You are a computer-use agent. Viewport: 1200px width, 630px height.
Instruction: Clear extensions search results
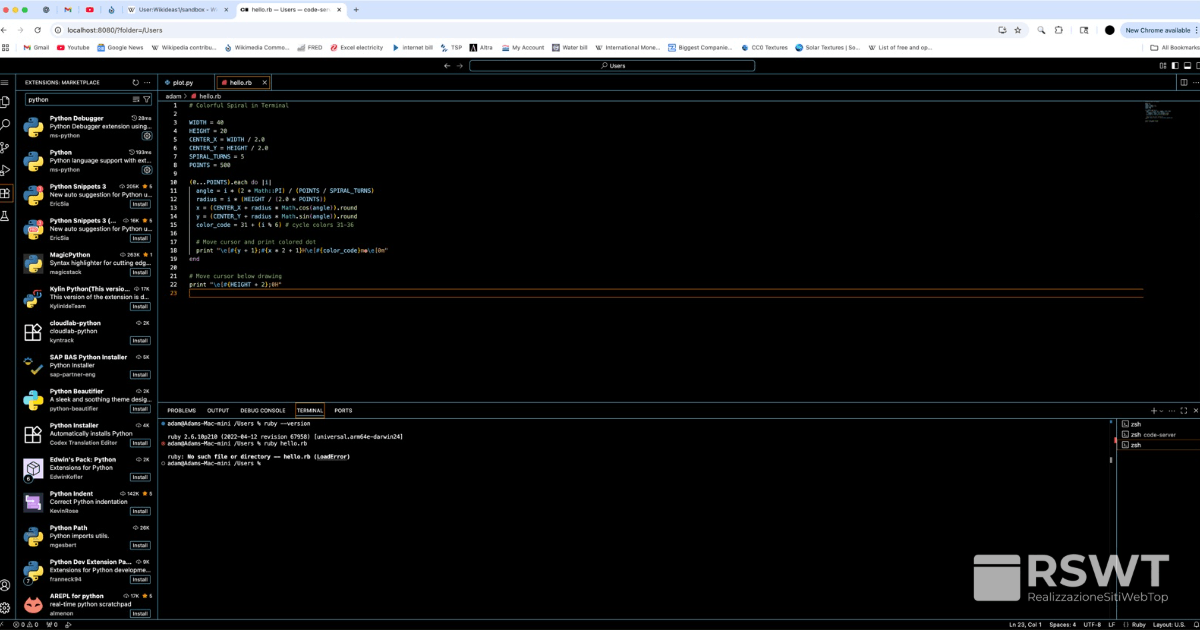pos(136,100)
